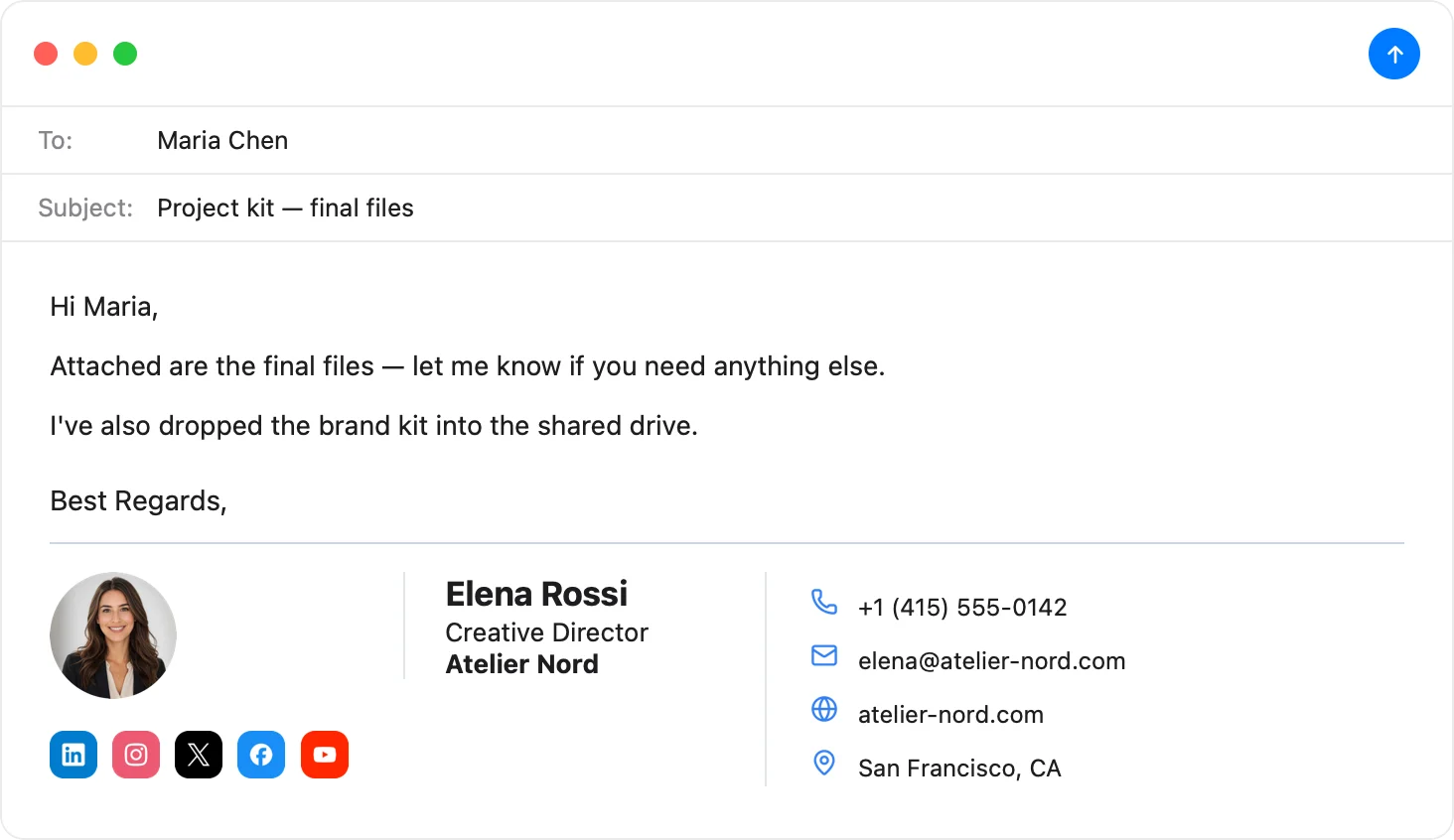Click the company name 'Atelier Nord'
This screenshot has width=1454, height=840.
(x=521, y=664)
